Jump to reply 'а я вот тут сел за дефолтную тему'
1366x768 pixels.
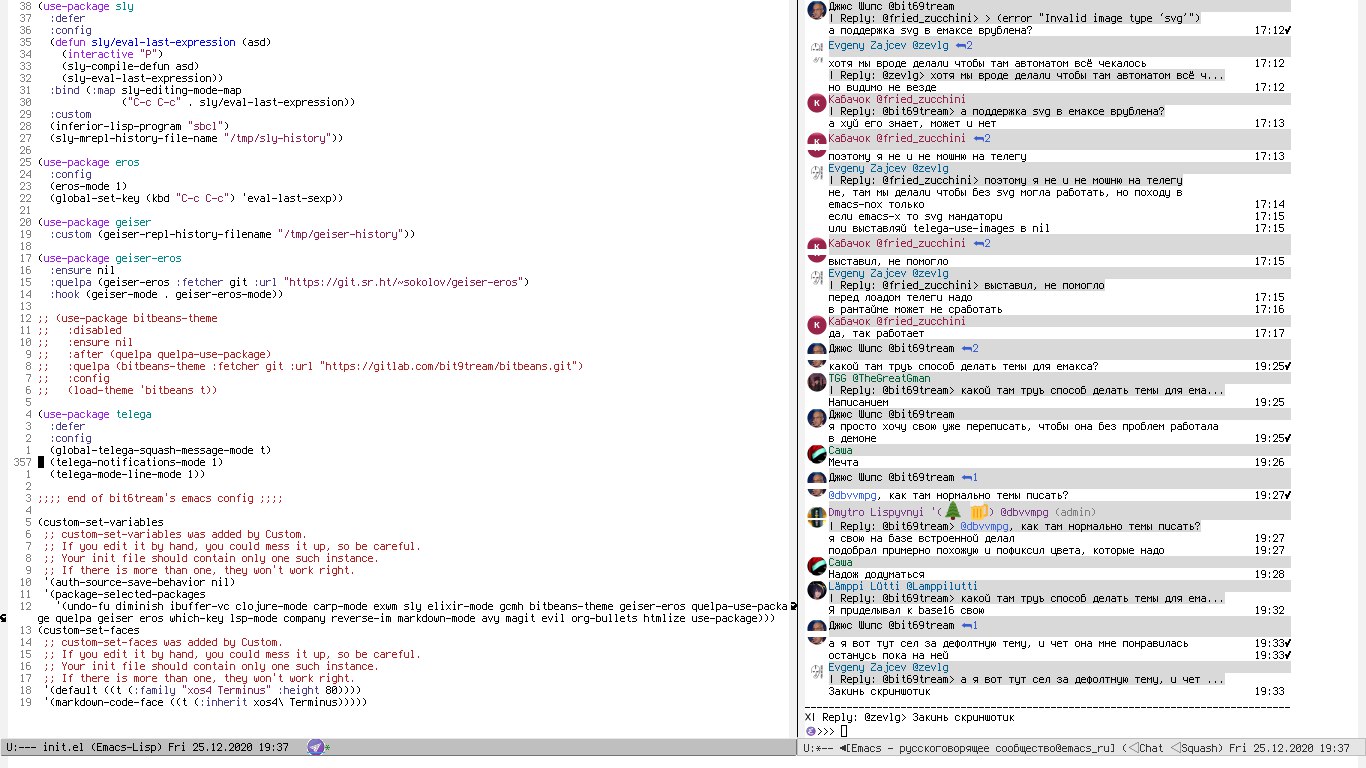(1026, 680)
